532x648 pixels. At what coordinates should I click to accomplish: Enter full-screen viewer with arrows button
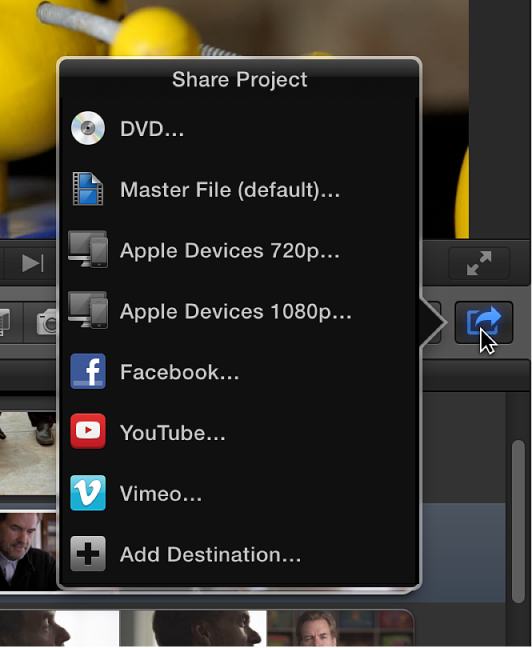[x=479, y=263]
